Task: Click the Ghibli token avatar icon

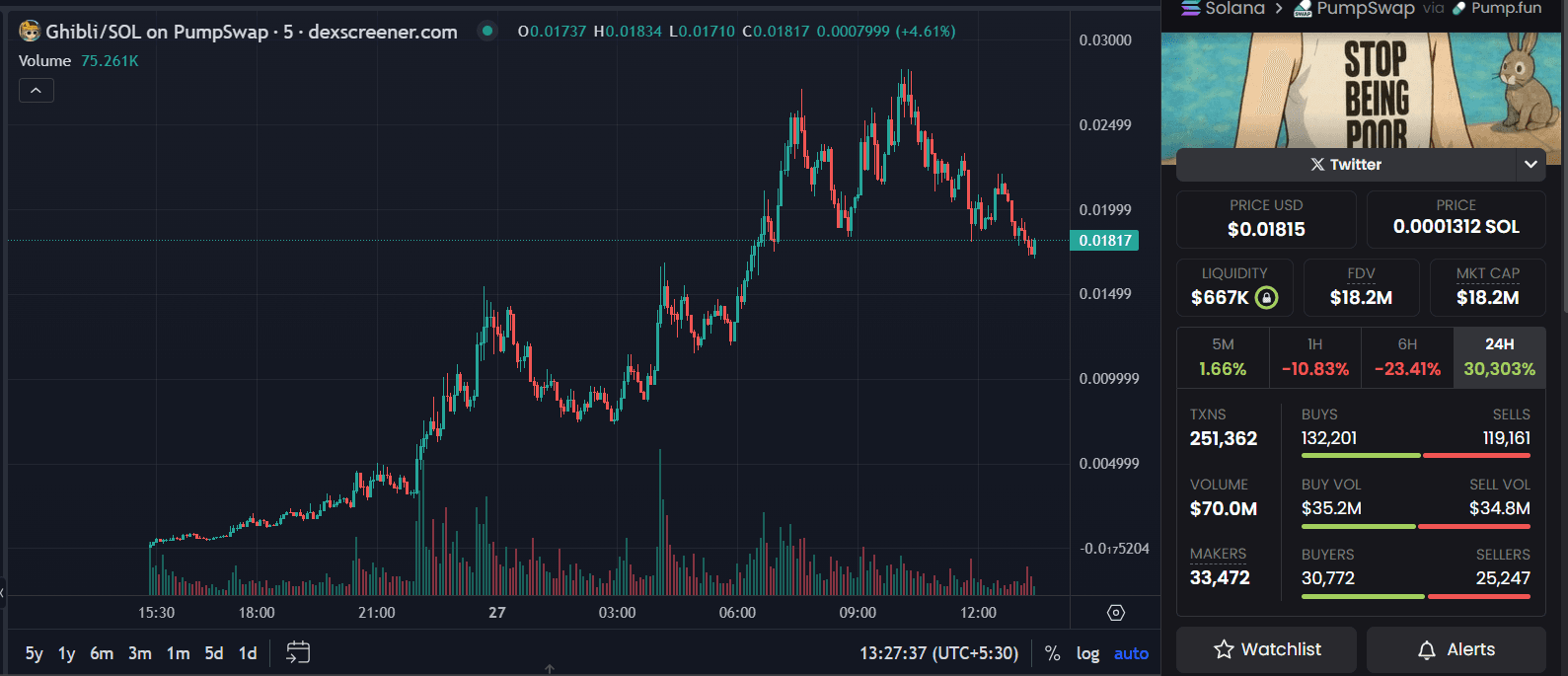Action: click(x=30, y=32)
